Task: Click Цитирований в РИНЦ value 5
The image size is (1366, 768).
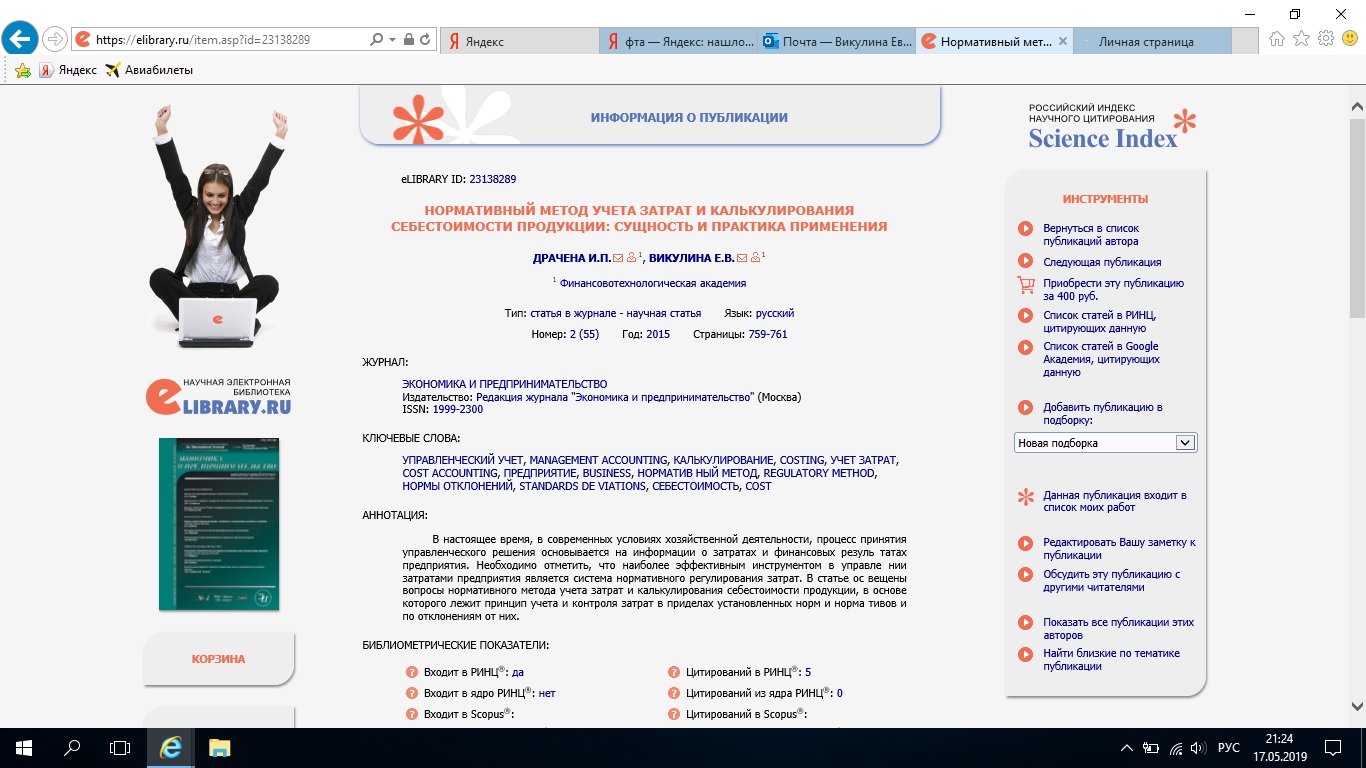Action: (808, 673)
